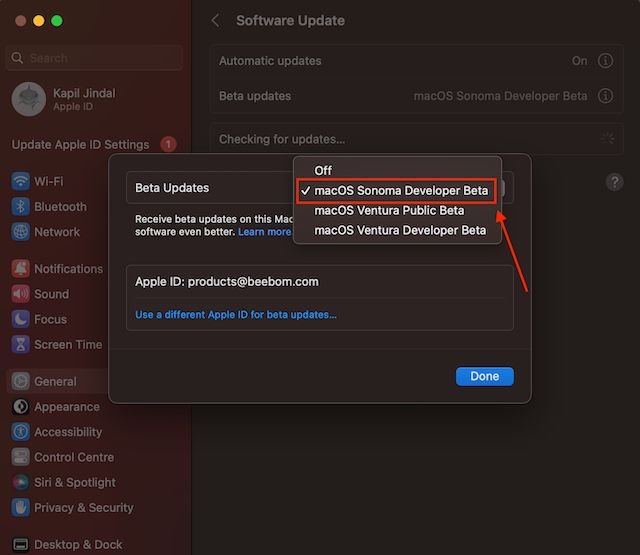
Task: Select Off in the beta updates menu
Action: 323,170
